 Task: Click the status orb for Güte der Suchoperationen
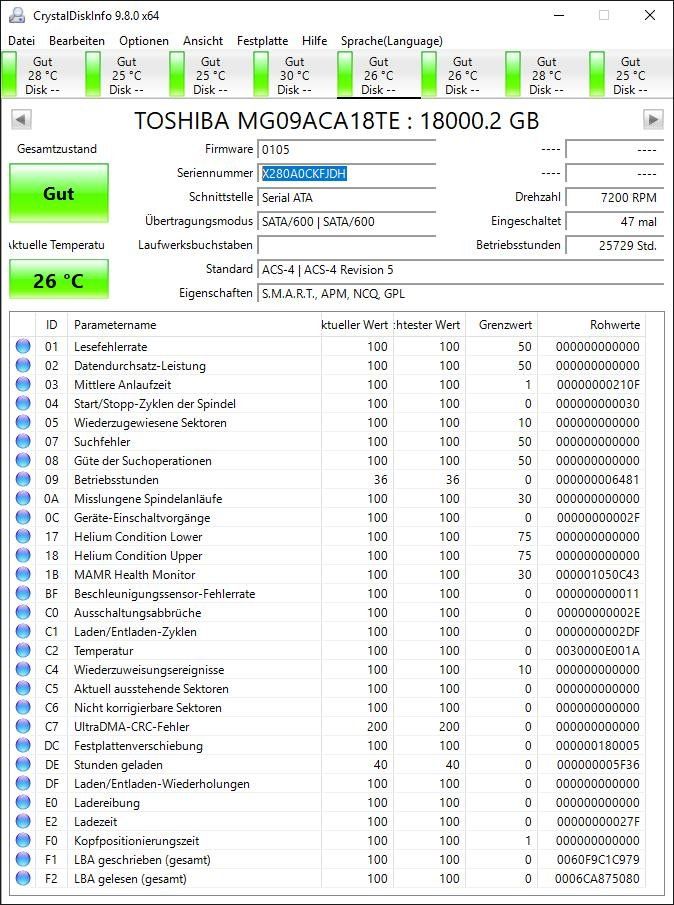(23, 461)
